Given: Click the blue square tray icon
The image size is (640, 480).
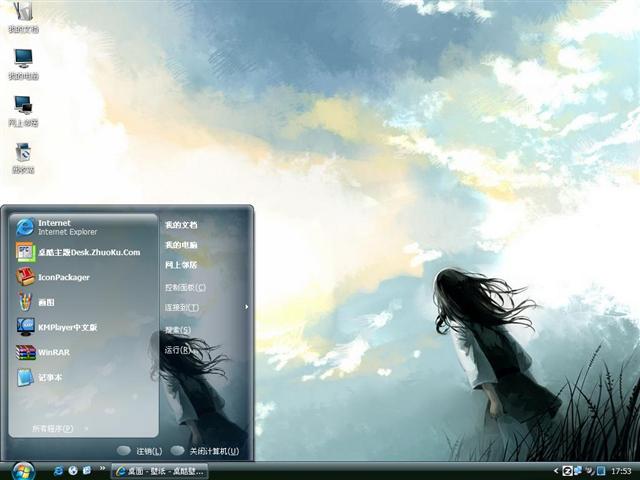Looking at the screenshot, I should click(600, 471).
